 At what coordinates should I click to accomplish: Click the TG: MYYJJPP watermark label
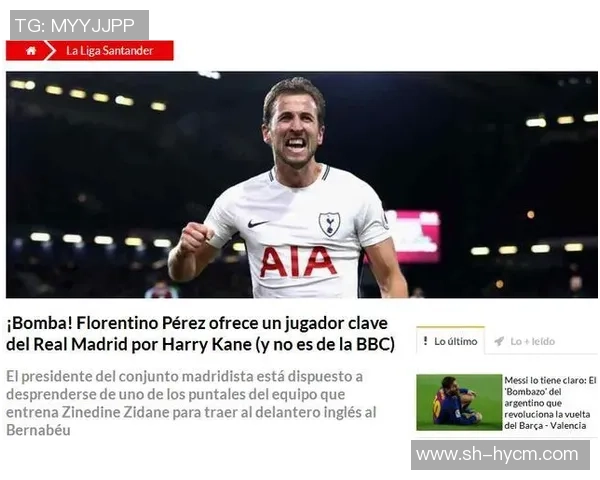(79, 25)
